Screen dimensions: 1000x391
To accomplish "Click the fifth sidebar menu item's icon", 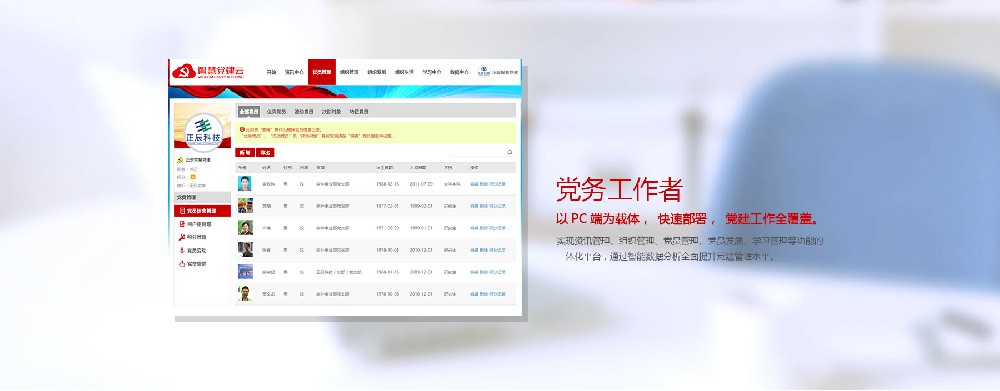I will (182, 263).
